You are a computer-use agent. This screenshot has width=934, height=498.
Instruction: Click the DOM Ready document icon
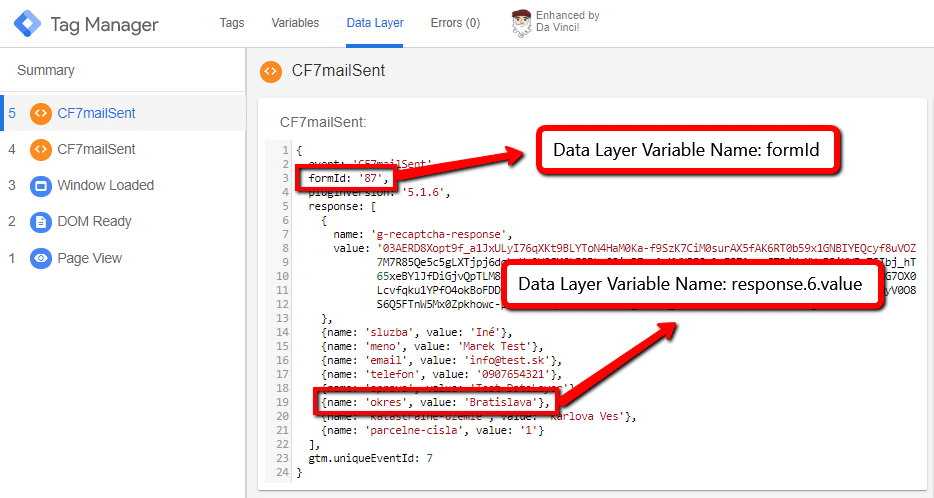coord(41,222)
